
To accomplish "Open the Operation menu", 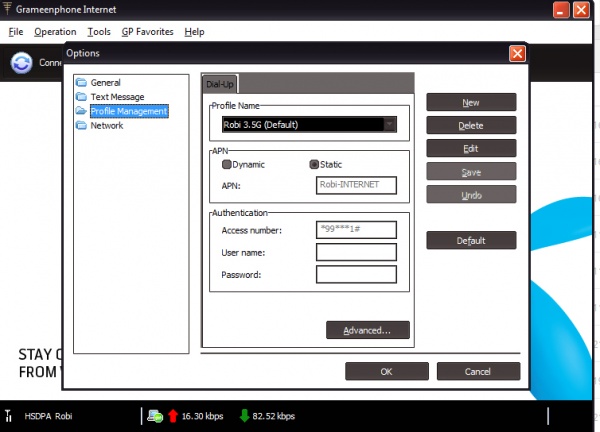I will 55,32.
